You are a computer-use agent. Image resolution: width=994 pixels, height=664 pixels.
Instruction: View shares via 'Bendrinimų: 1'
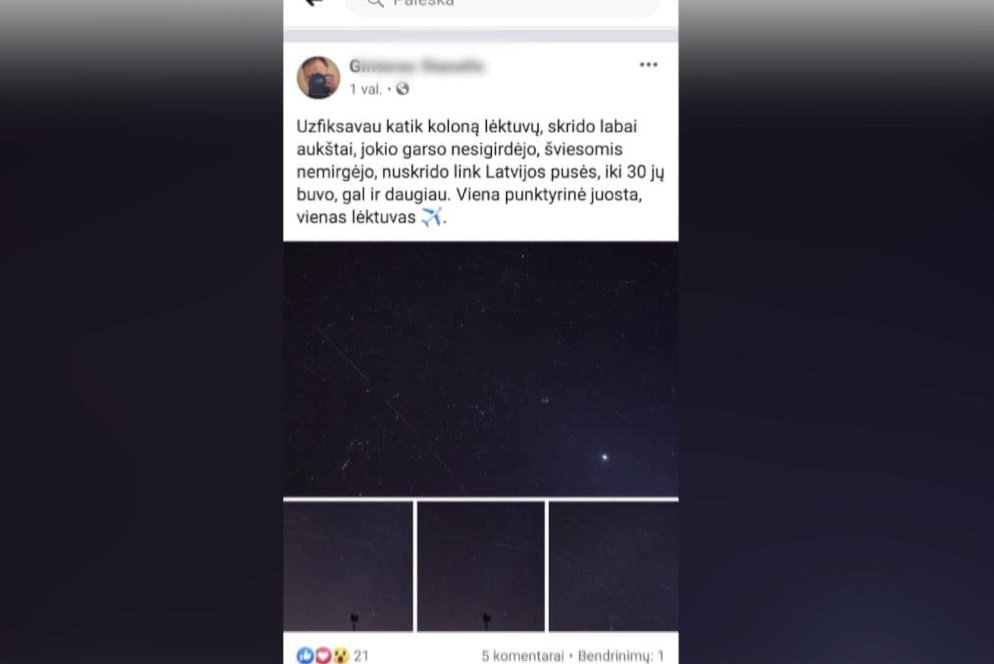pos(621,656)
